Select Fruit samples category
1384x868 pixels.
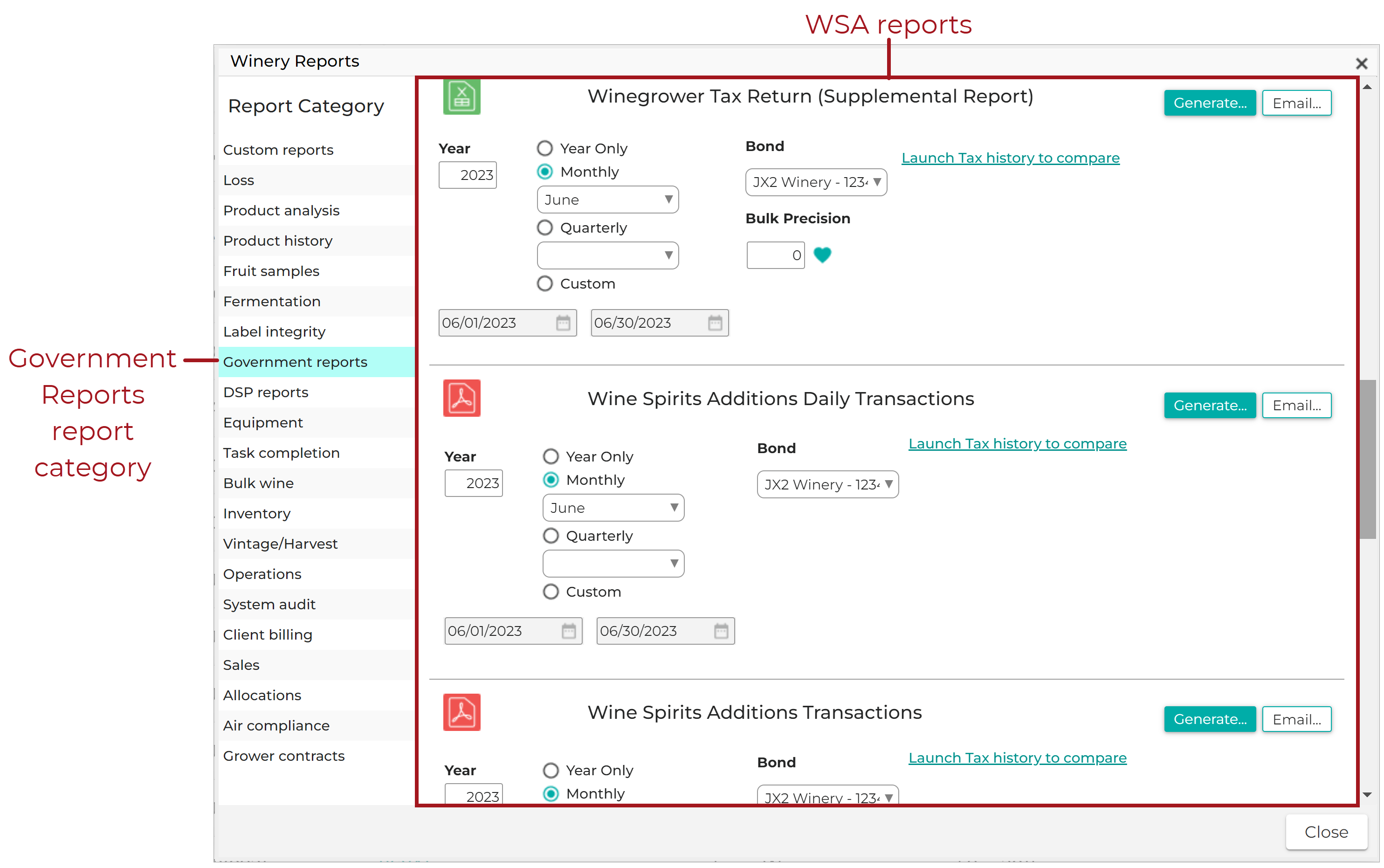pyautogui.click(x=317, y=271)
